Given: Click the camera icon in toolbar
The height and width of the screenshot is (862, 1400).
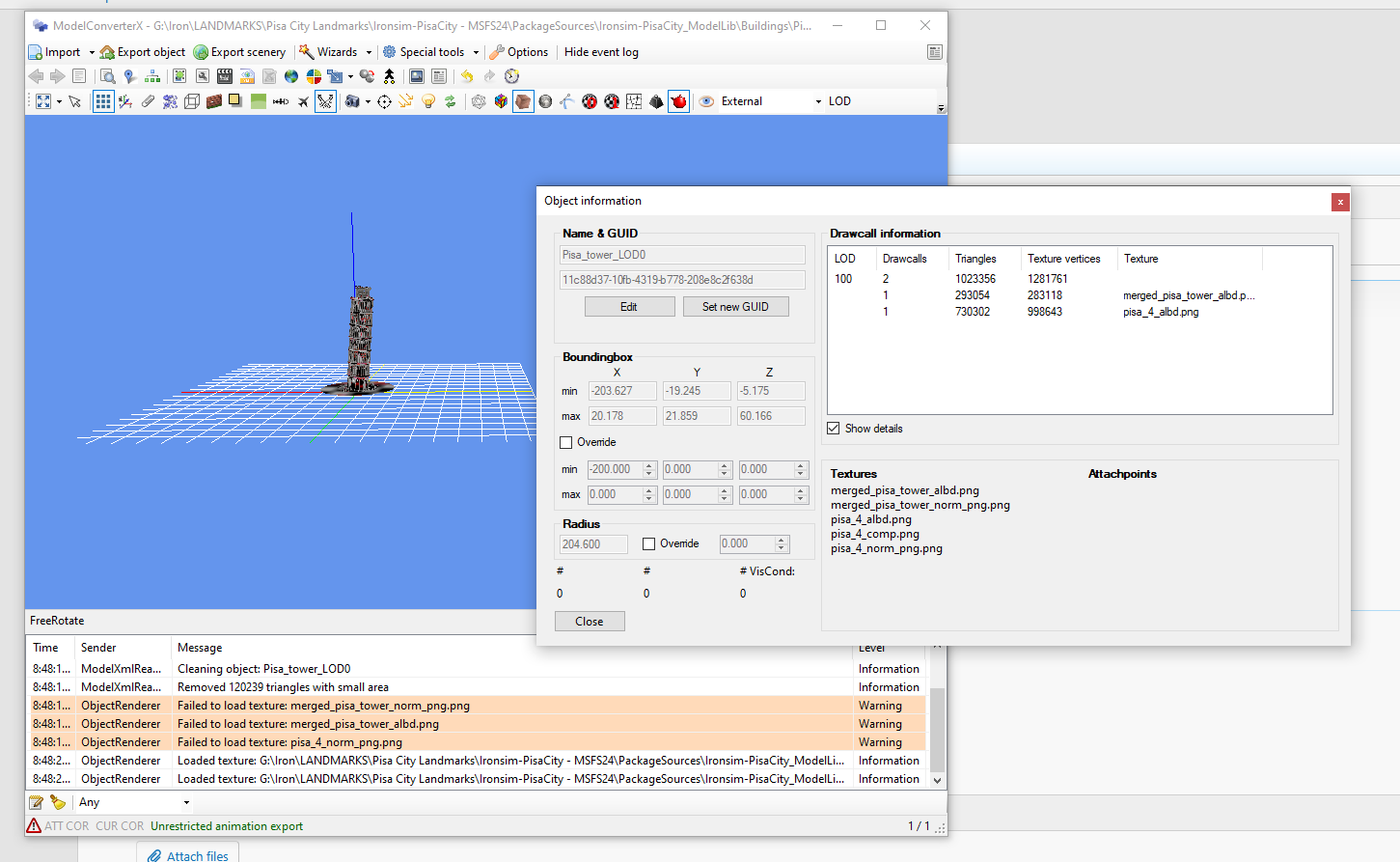Looking at the screenshot, I should pos(352,101).
